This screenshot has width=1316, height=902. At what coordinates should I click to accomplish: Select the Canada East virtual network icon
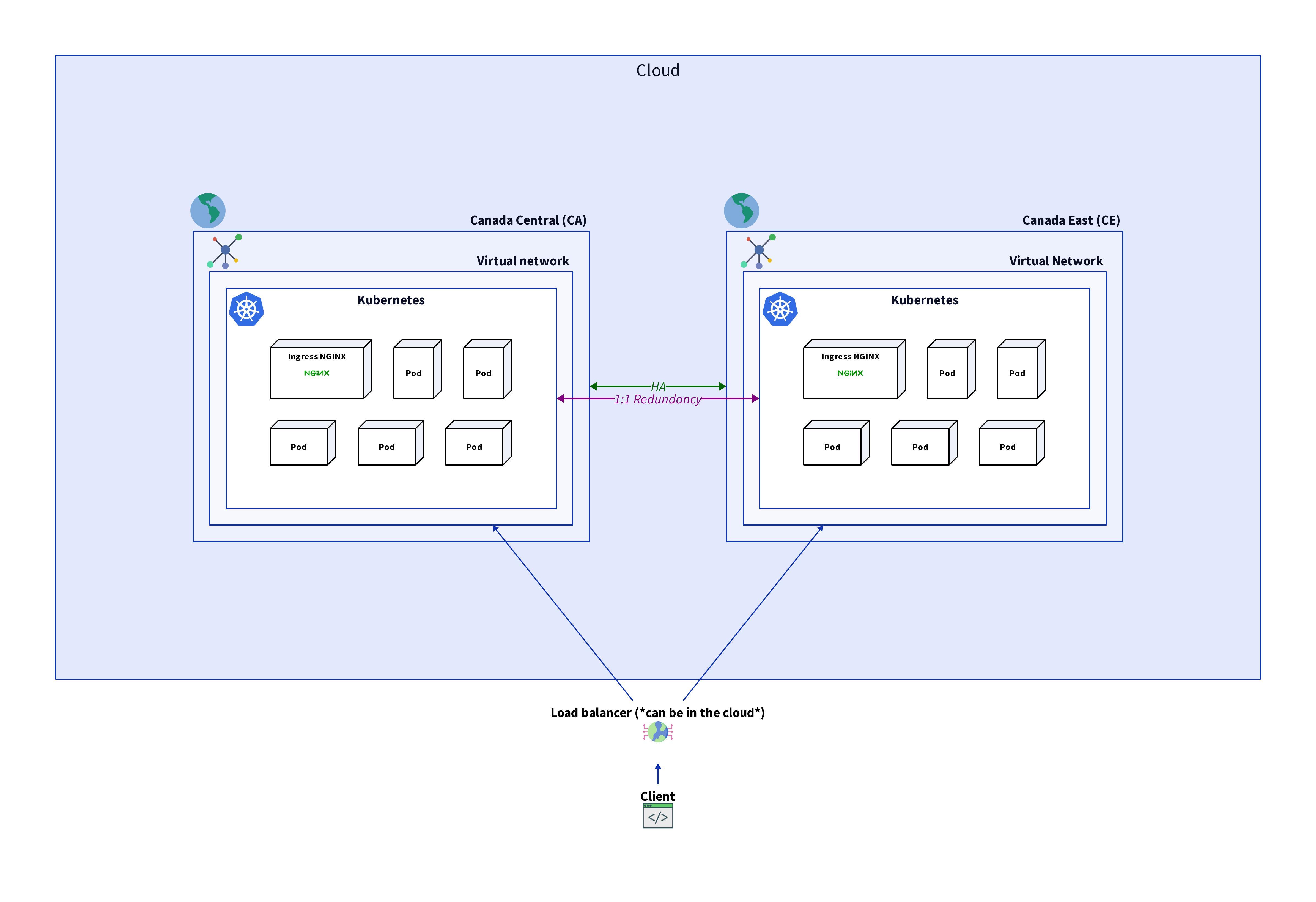[x=758, y=251]
